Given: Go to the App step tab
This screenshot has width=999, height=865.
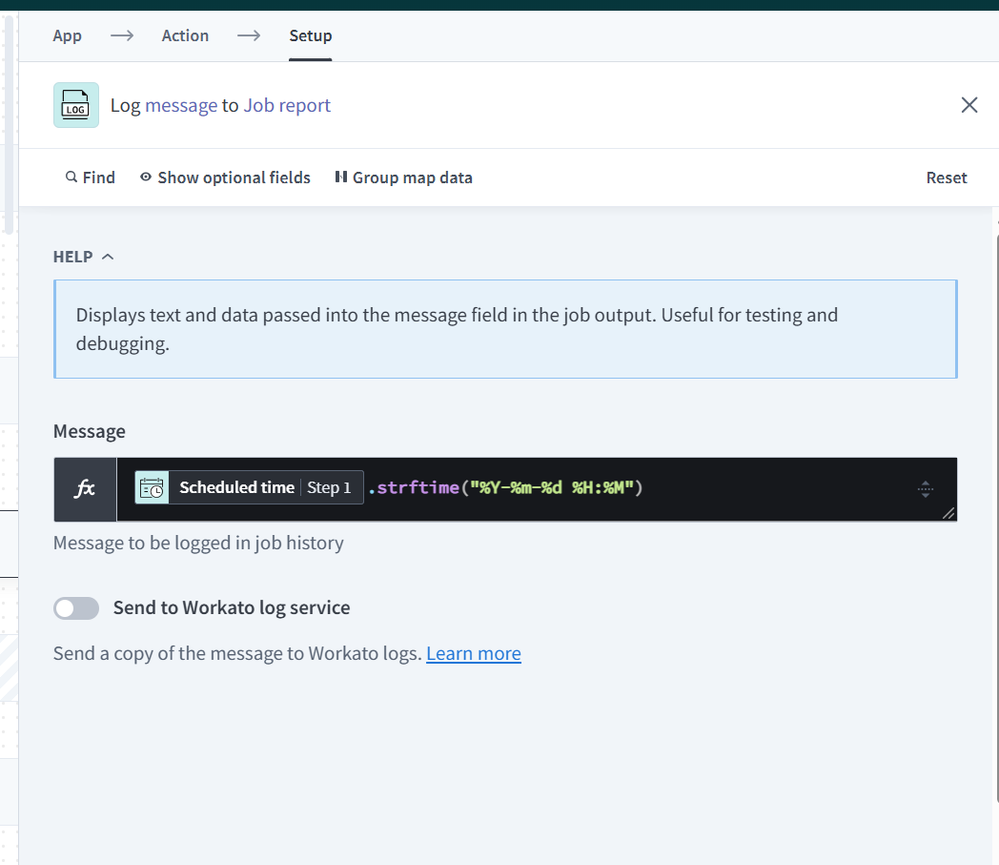Looking at the screenshot, I should 67,36.
